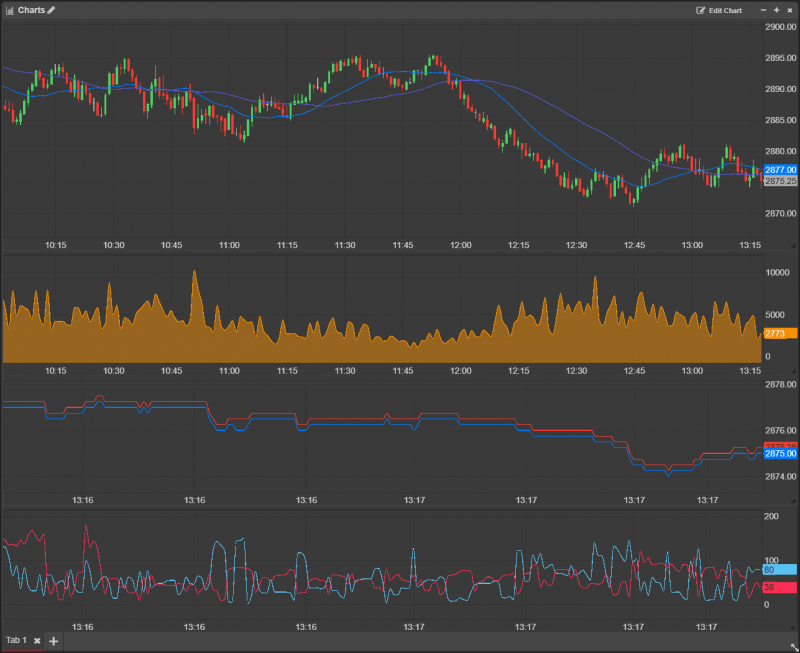Click the gray 2875.25 price tag in the candlestick chart

[779, 181]
